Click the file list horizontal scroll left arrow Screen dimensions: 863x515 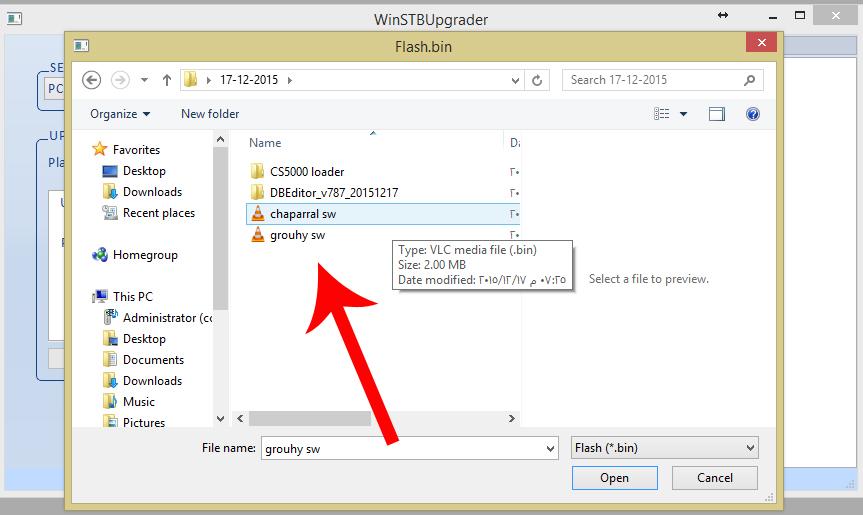[x=240, y=419]
